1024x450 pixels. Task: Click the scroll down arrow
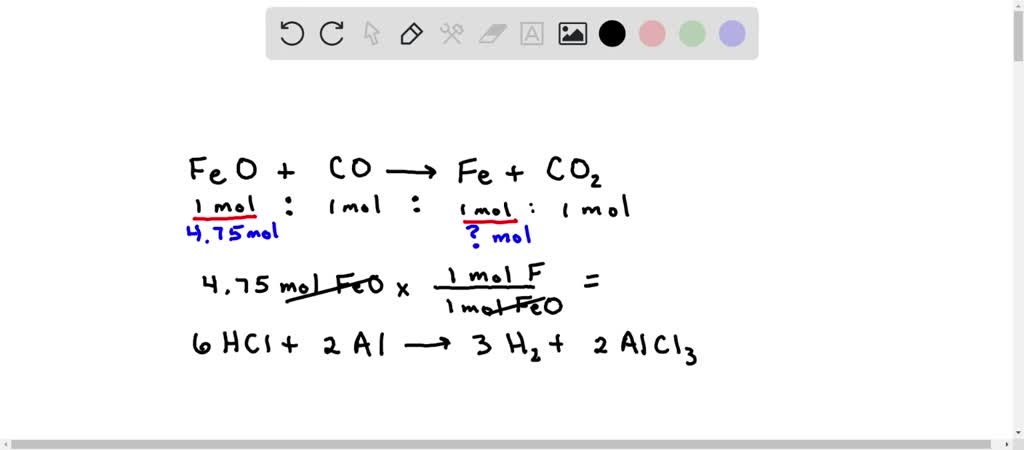click(x=1018, y=433)
